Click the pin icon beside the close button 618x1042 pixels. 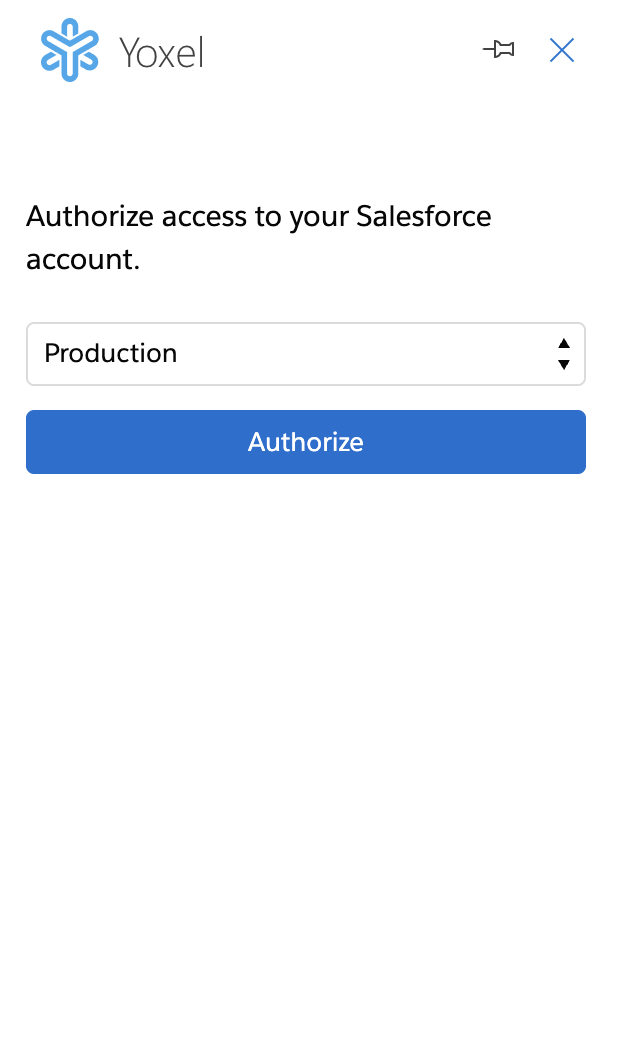498,50
